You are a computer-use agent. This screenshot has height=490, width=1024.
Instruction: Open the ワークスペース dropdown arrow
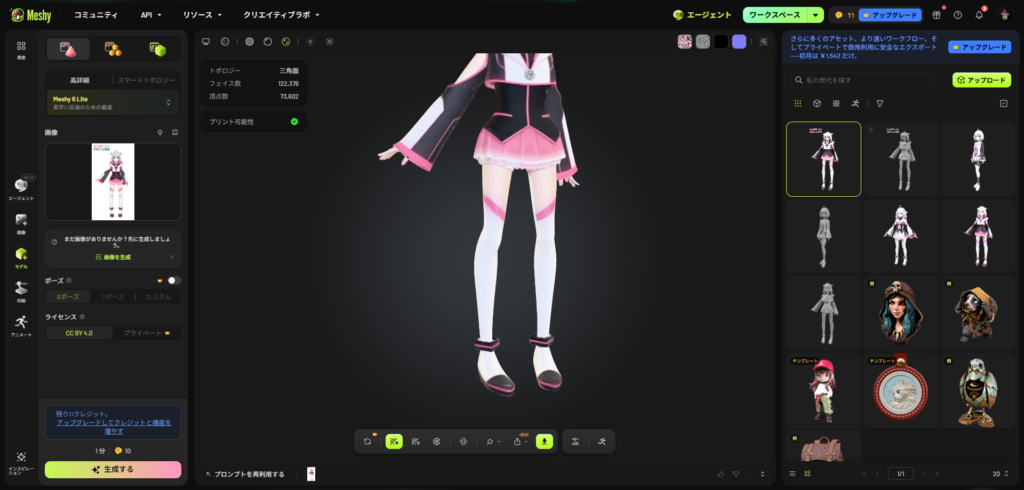[816, 14]
